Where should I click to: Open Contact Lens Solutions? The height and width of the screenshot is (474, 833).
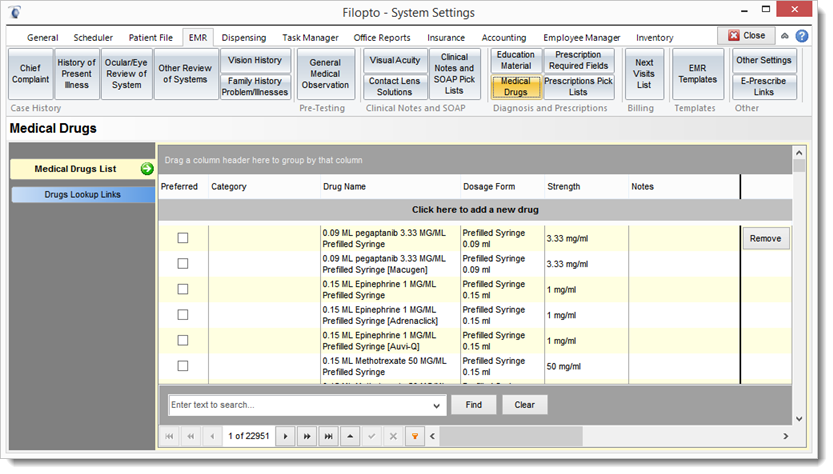point(395,87)
